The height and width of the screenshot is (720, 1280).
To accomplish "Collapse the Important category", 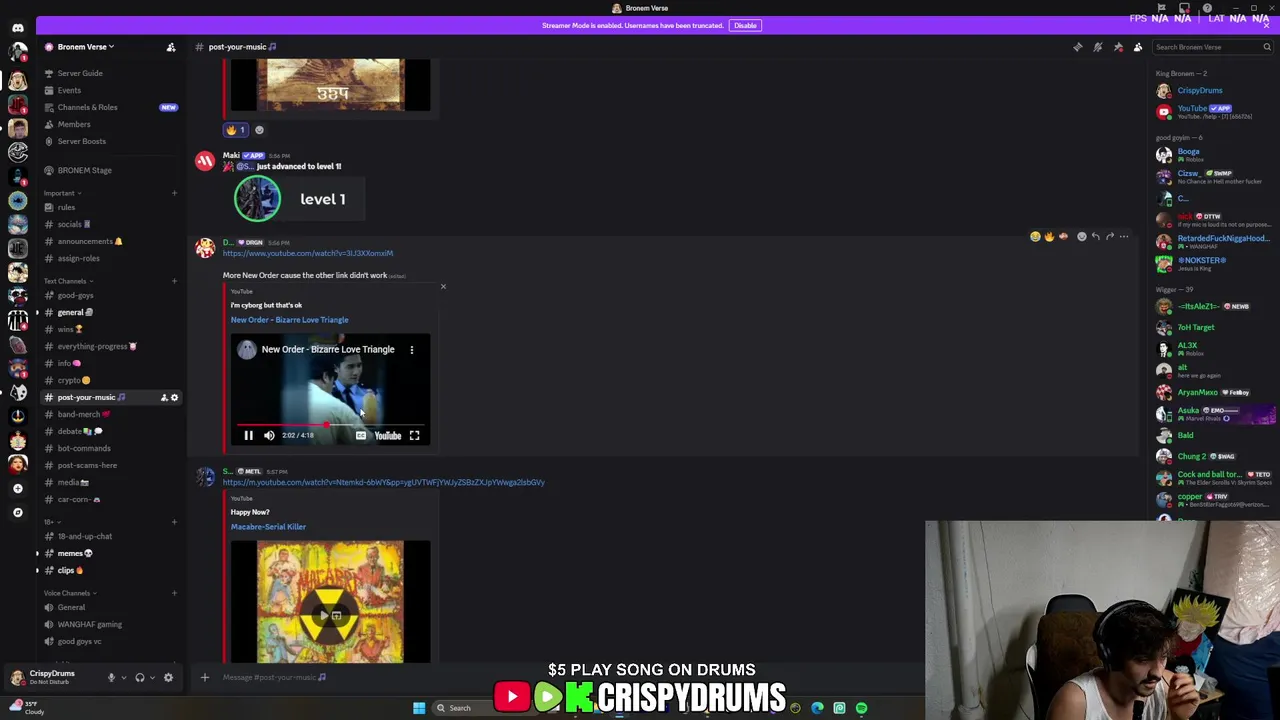I will [60, 193].
